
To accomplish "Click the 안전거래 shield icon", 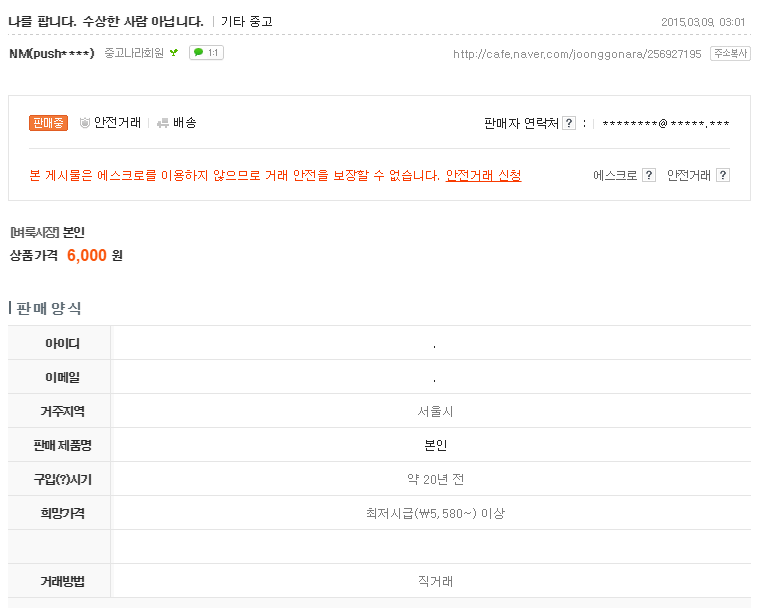I will 85,123.
